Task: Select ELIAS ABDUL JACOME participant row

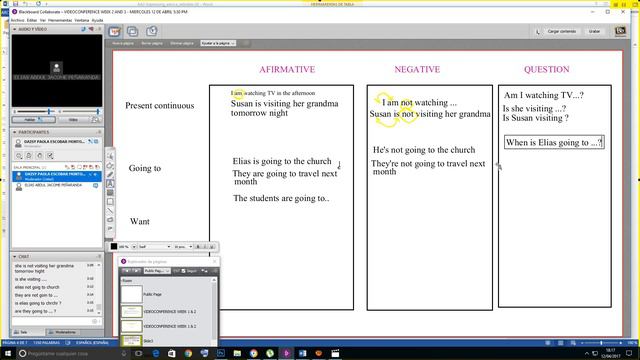Action: click(x=56, y=186)
